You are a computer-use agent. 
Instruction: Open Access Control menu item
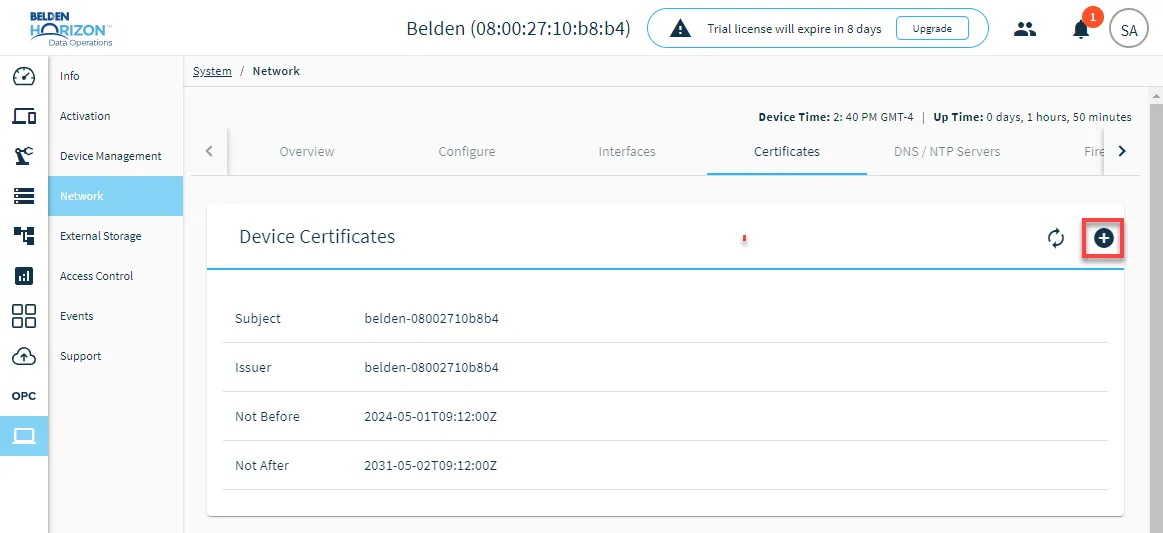[116, 276]
